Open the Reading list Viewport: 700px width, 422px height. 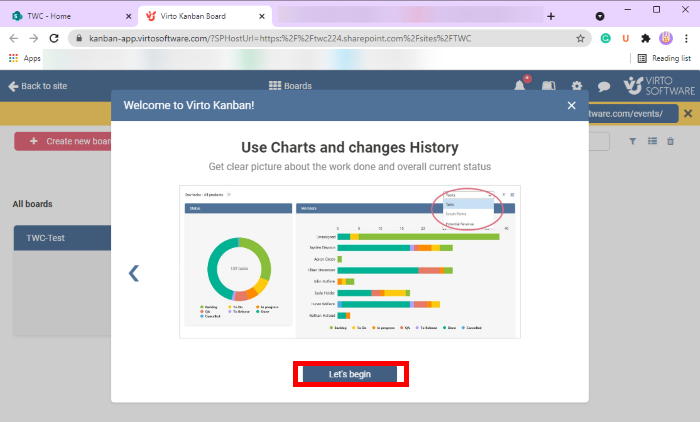[664, 58]
